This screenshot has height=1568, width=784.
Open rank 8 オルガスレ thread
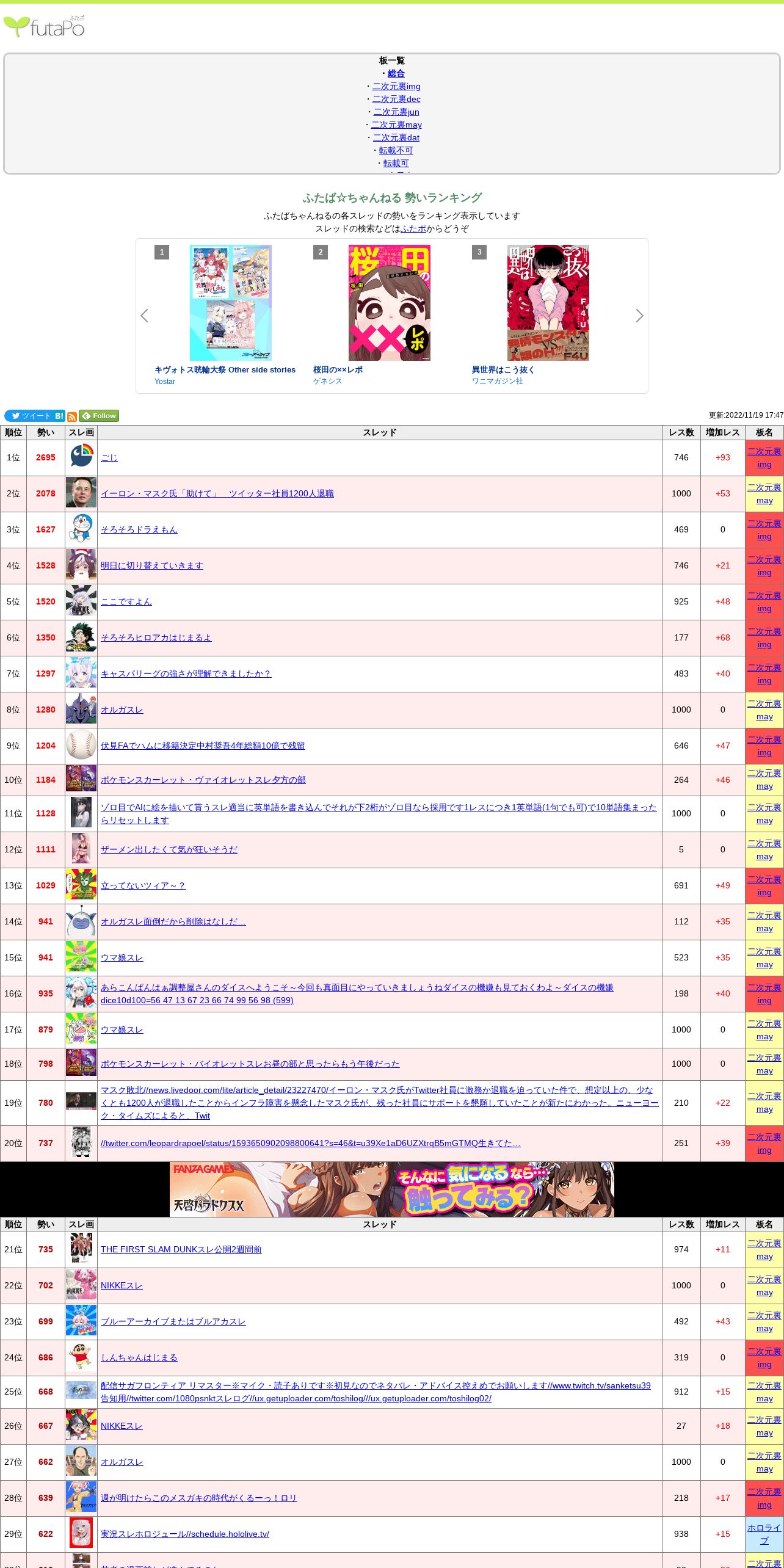(x=122, y=710)
